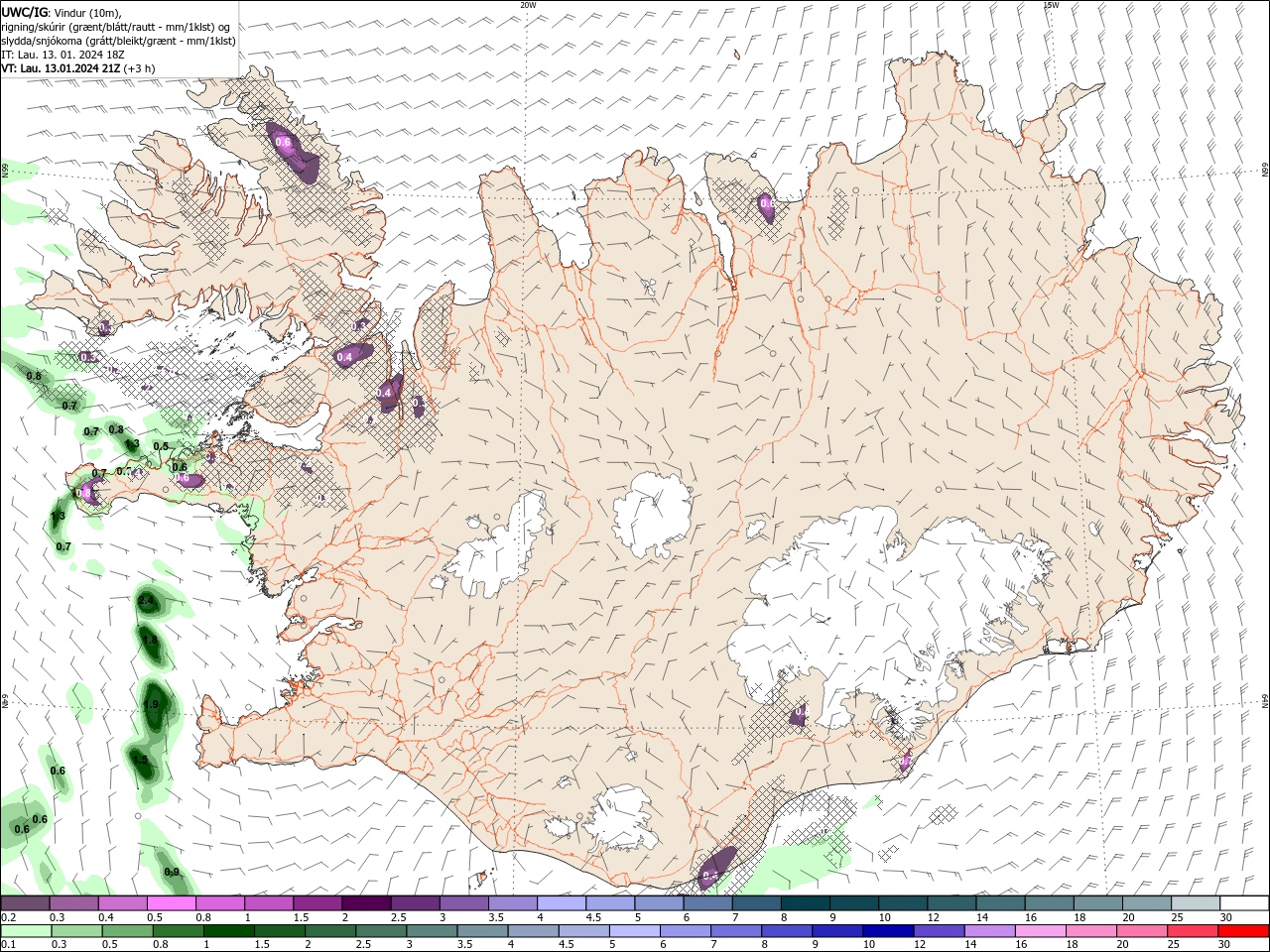Click the 'IT: Lau. 13. 01. 2024 18Z' line
This screenshot has height=952, width=1270.
[x=63, y=55]
